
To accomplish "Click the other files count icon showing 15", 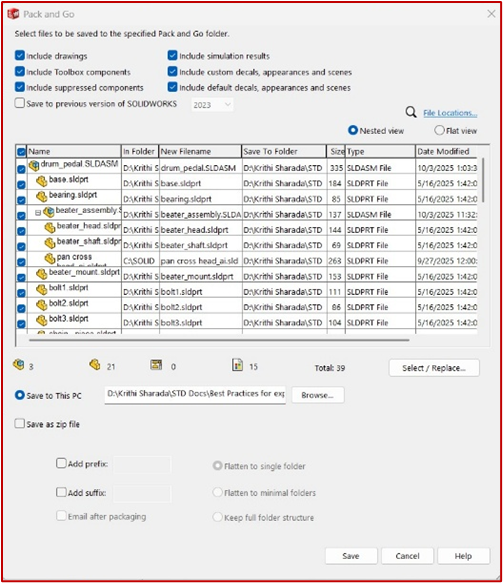I will click(x=237, y=365).
